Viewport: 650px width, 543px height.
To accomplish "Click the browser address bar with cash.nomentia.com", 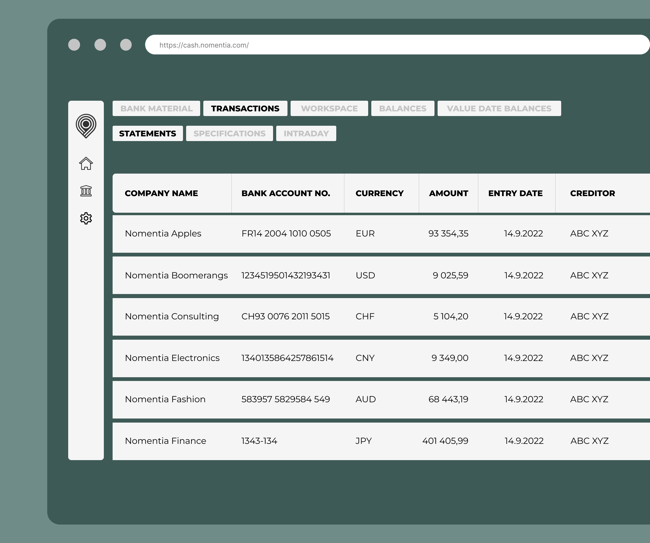I will [397, 45].
